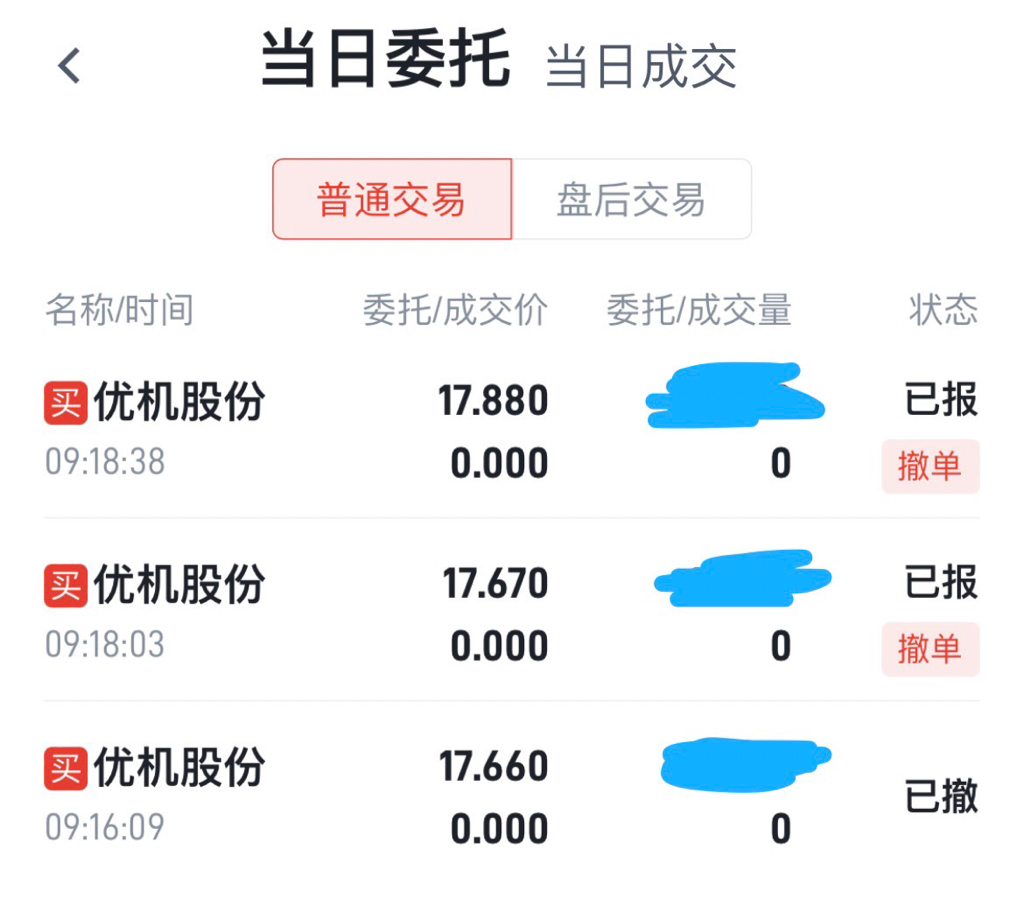Click the red 买 icon on the 09:18:03 order
The width and height of the screenshot is (1024, 906).
pos(66,585)
